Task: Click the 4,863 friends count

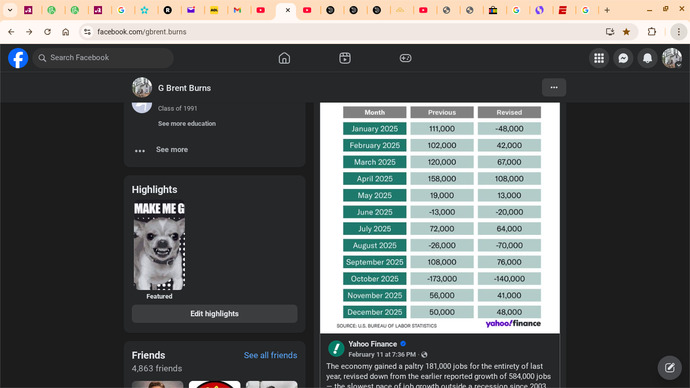Action: coord(157,369)
